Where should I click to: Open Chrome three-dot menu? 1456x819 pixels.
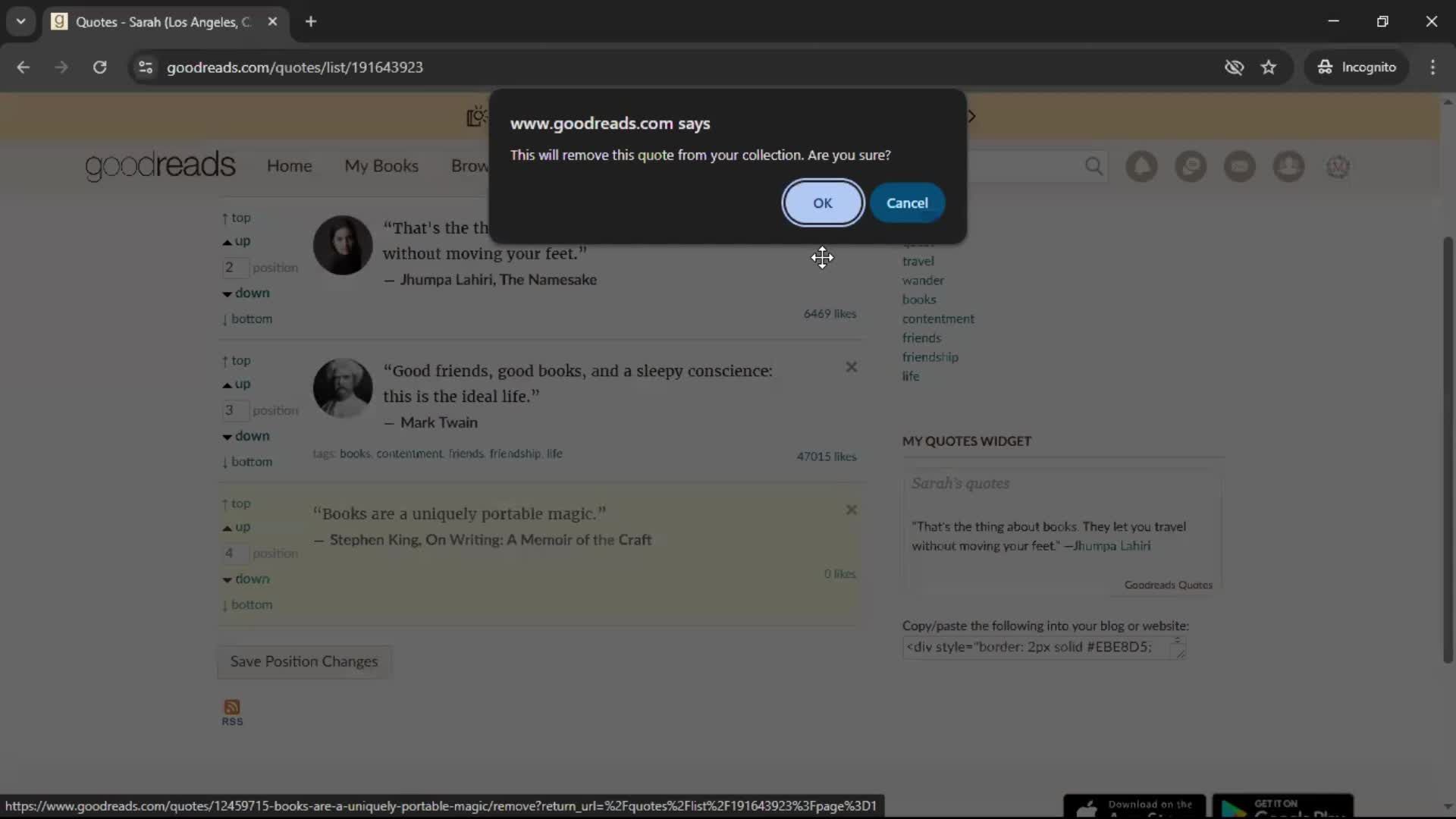coord(1432,67)
